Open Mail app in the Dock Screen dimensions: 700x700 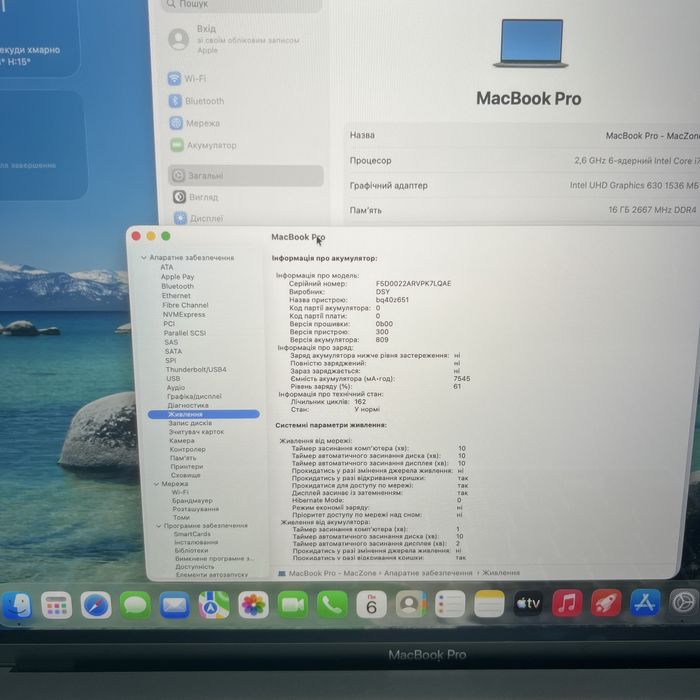[175, 605]
